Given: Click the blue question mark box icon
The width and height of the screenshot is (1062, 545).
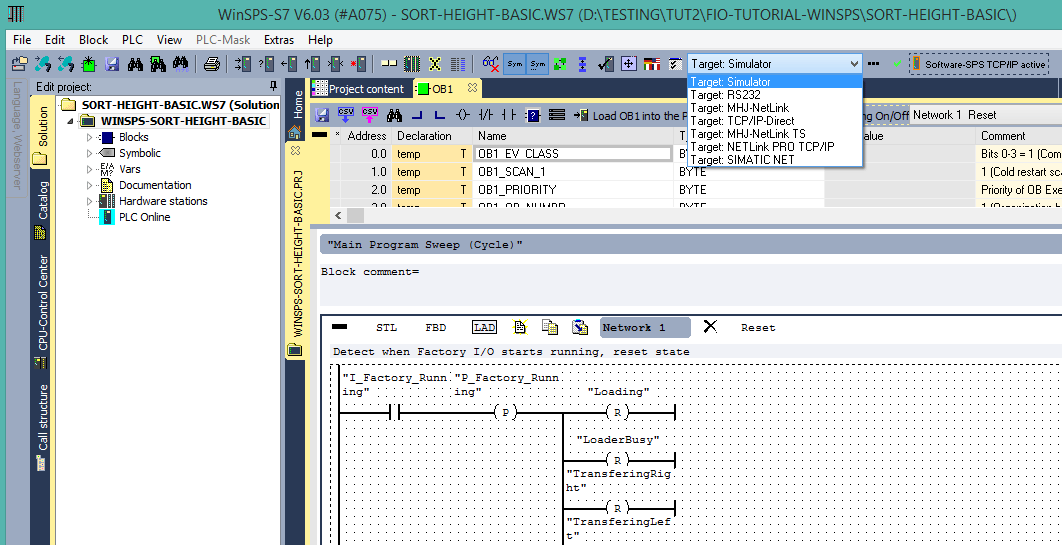Looking at the screenshot, I should [533, 115].
